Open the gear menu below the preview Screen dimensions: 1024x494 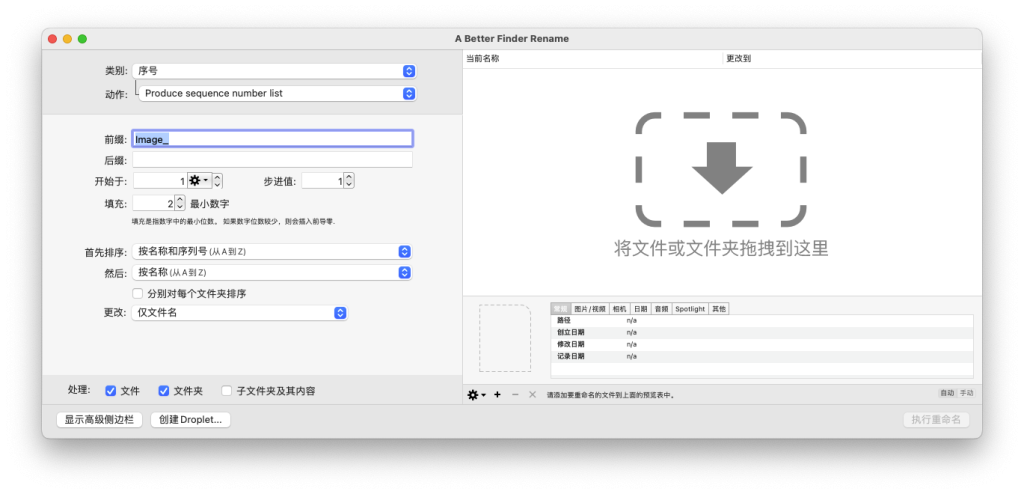[477, 395]
